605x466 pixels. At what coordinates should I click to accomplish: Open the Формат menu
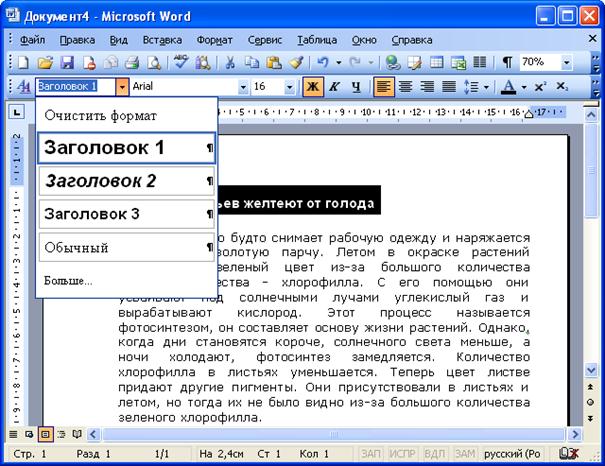(215, 40)
